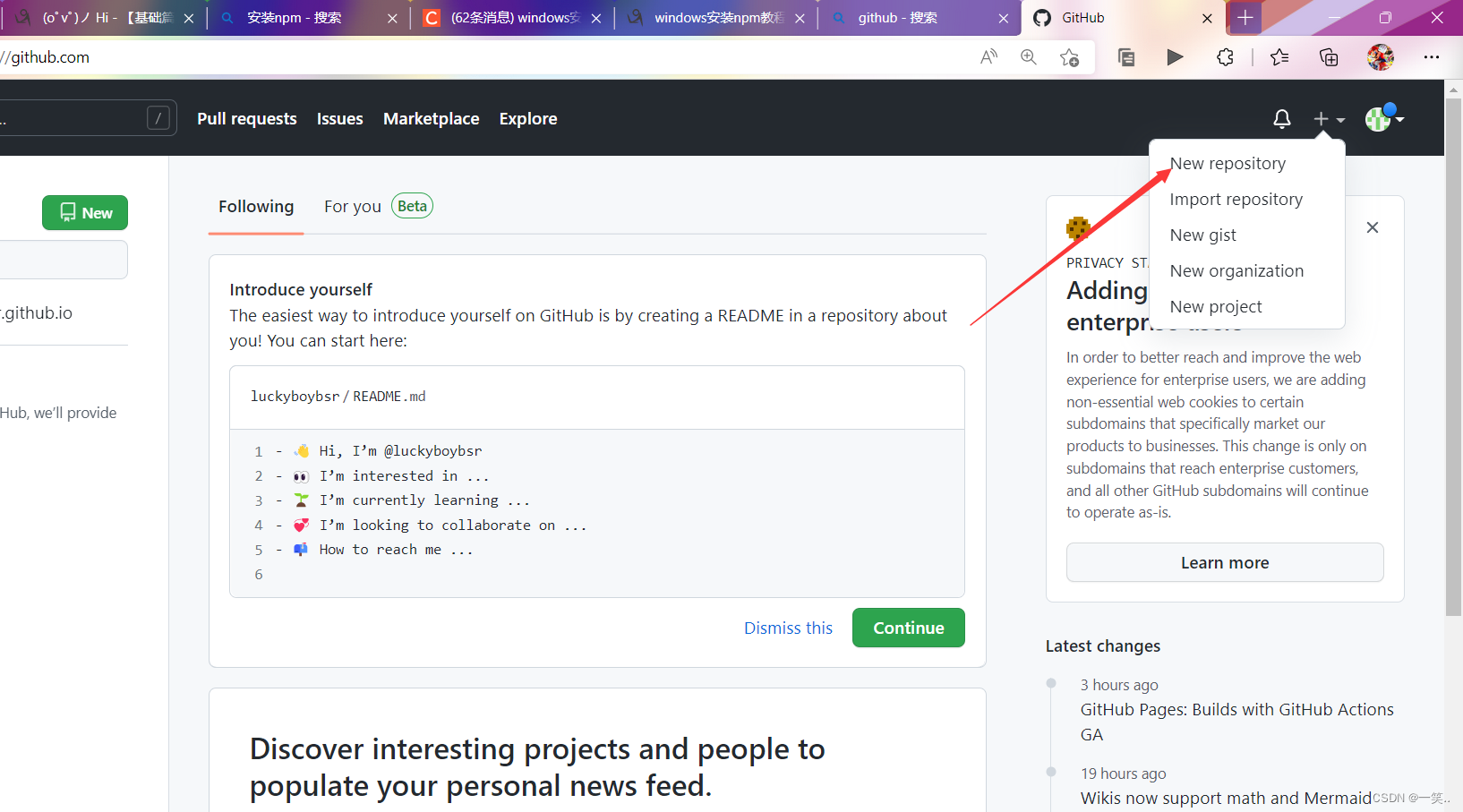Screen dimensions: 1463x812
Task: Click the Beta badge
Action: (x=412, y=206)
